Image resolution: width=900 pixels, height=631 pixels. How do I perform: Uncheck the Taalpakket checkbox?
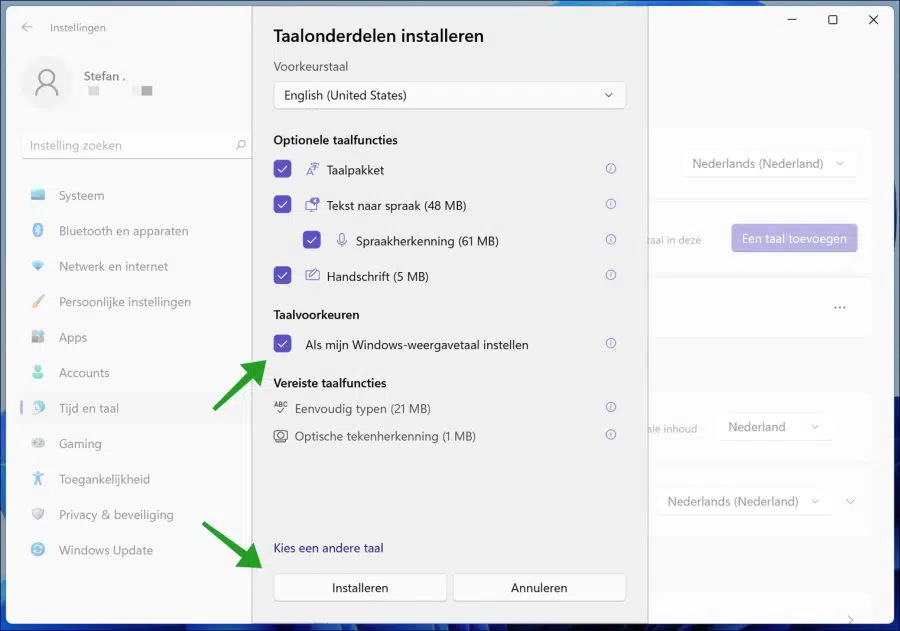click(282, 169)
